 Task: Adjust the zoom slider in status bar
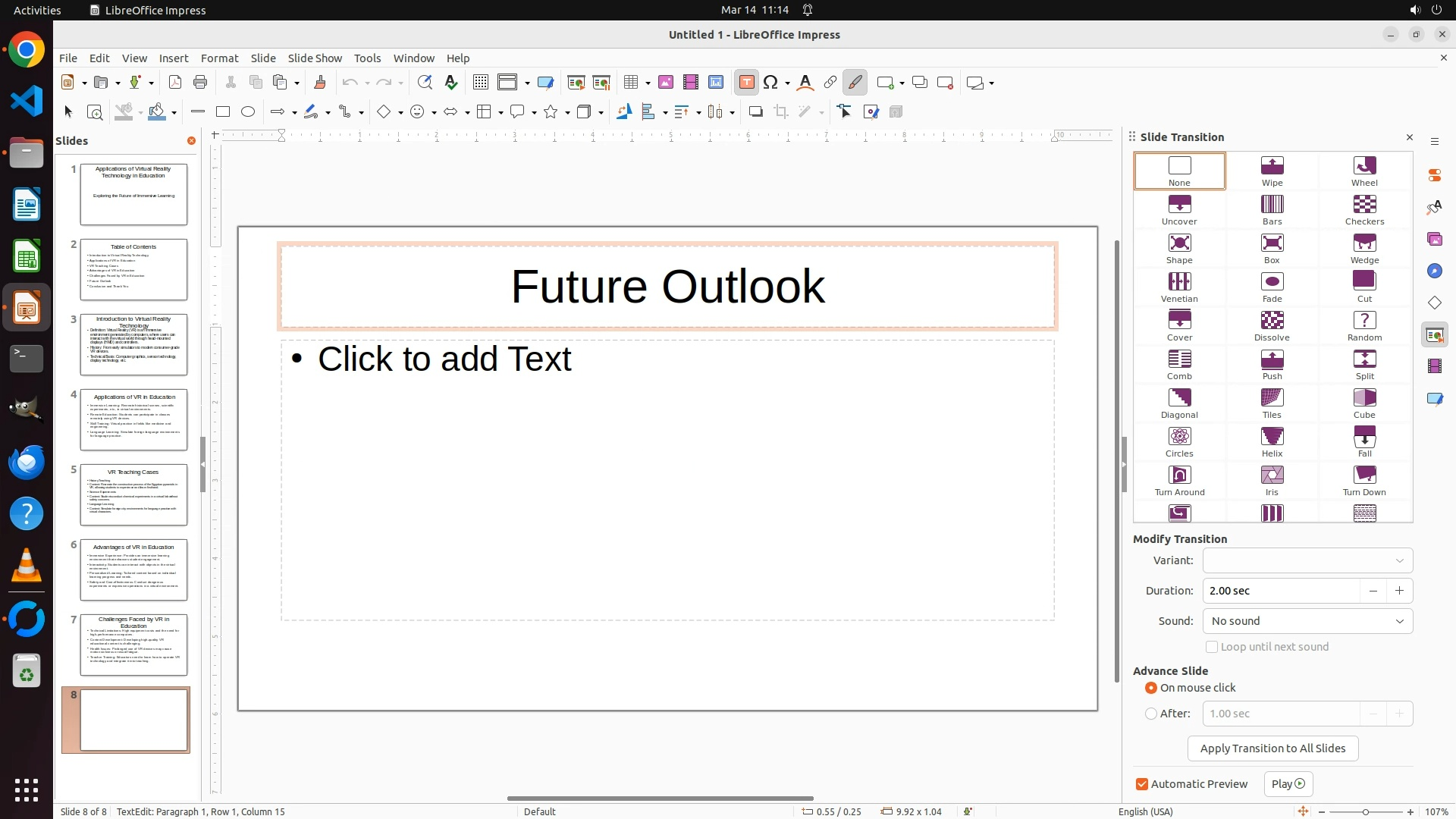tap(1365, 811)
